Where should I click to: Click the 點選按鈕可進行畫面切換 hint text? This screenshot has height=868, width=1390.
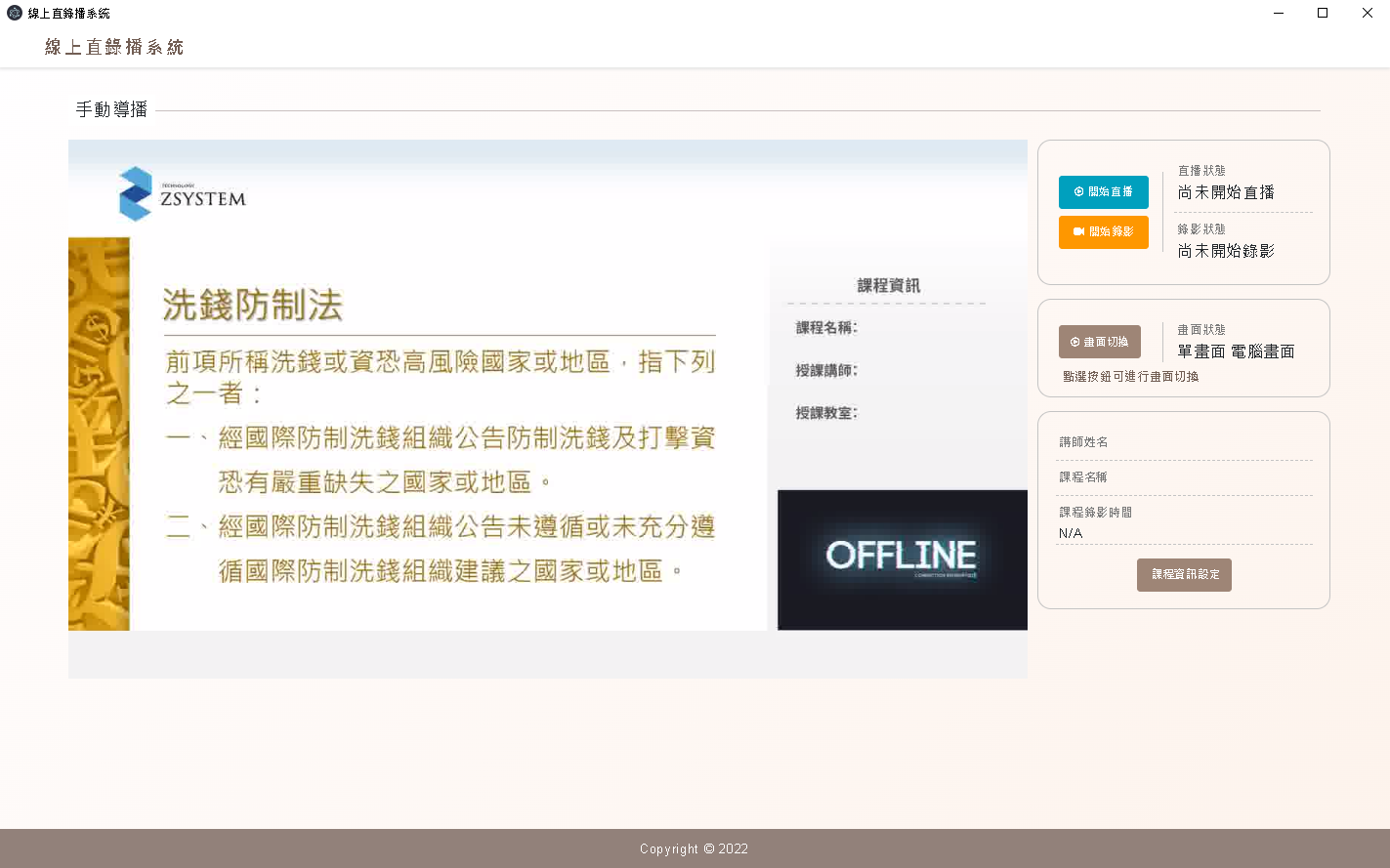1130,376
